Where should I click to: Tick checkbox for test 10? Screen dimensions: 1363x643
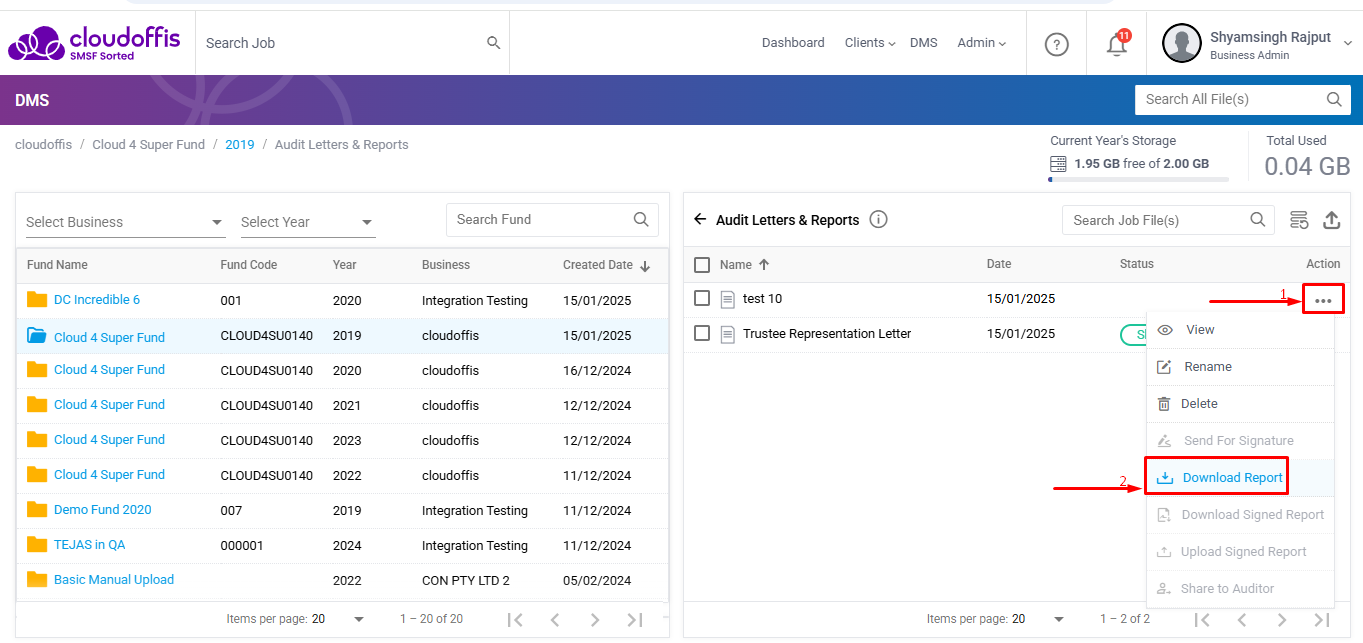click(702, 299)
